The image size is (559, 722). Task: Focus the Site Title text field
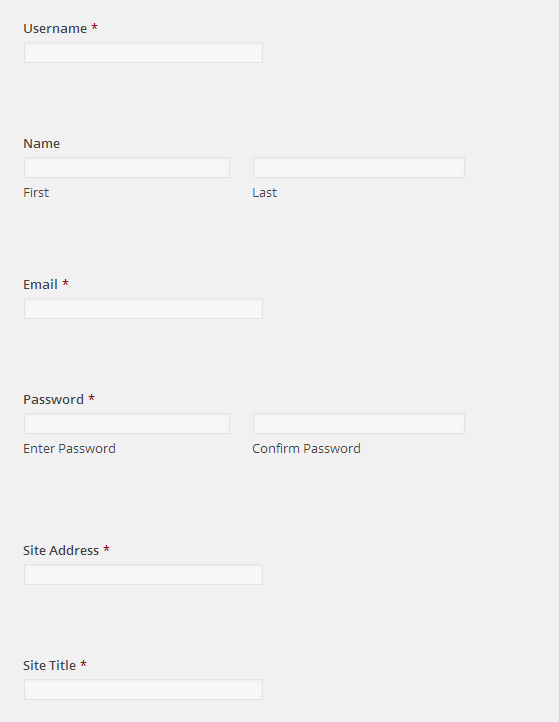click(143, 690)
